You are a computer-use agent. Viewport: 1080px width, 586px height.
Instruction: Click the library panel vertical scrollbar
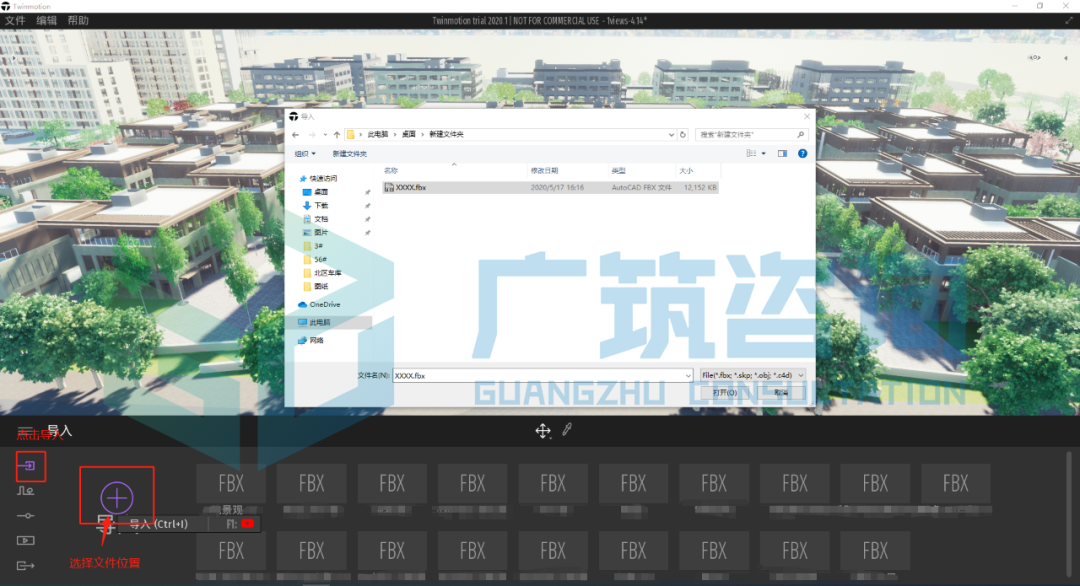[1068, 514]
